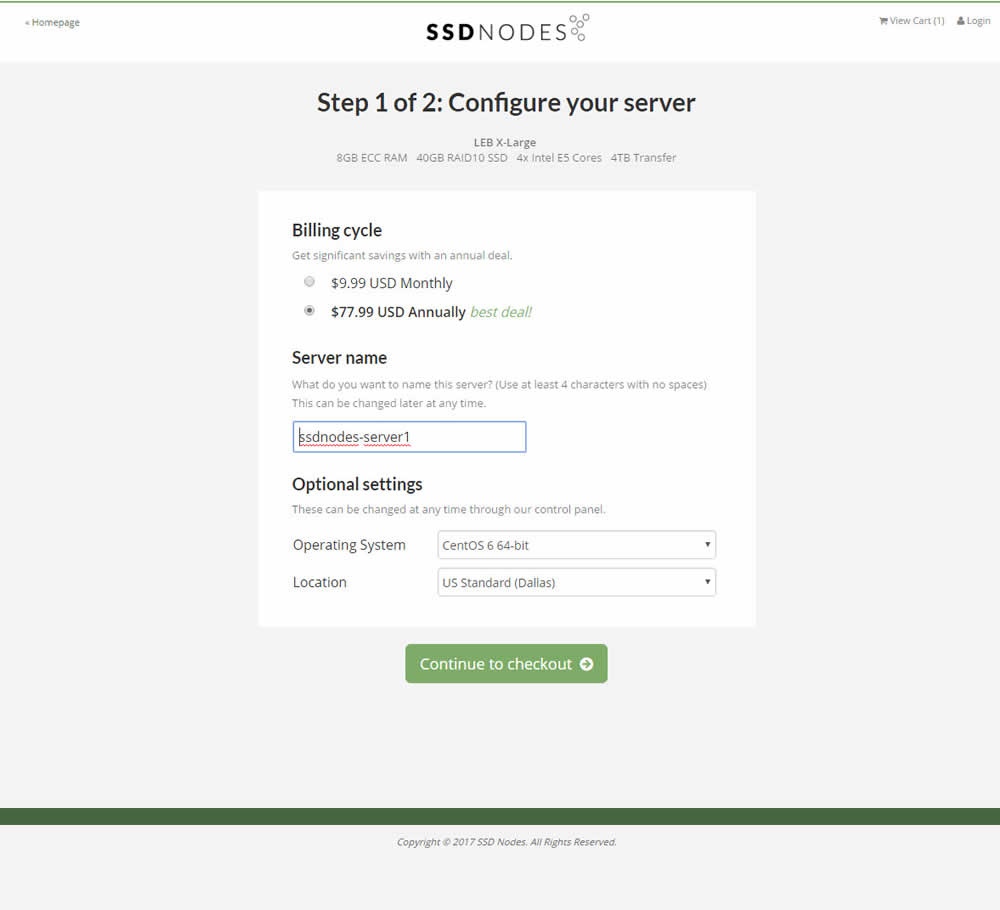Click the user icon beside Login
Screen dimensions: 1000x910
point(961,21)
